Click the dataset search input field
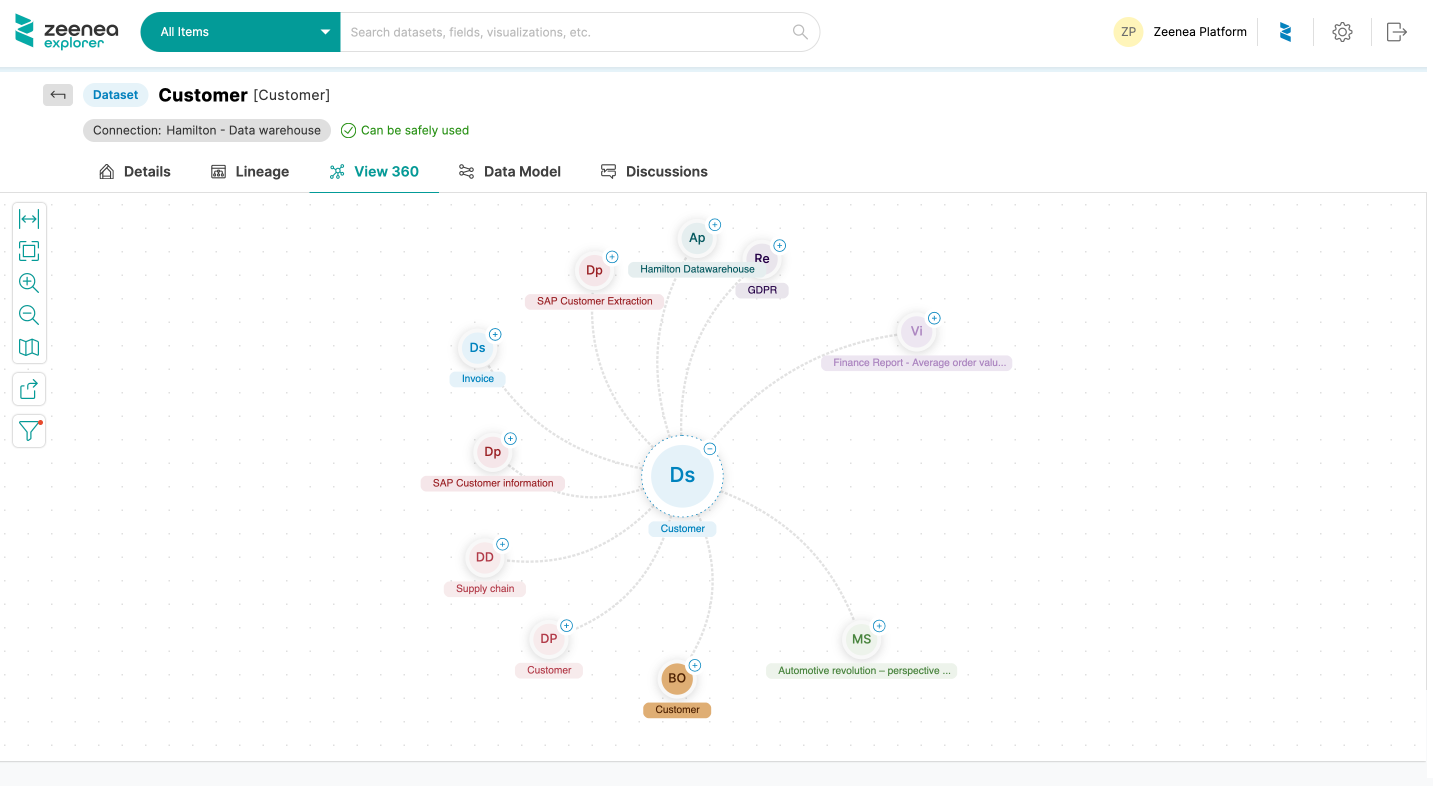The width and height of the screenshot is (1440, 787). coord(570,31)
